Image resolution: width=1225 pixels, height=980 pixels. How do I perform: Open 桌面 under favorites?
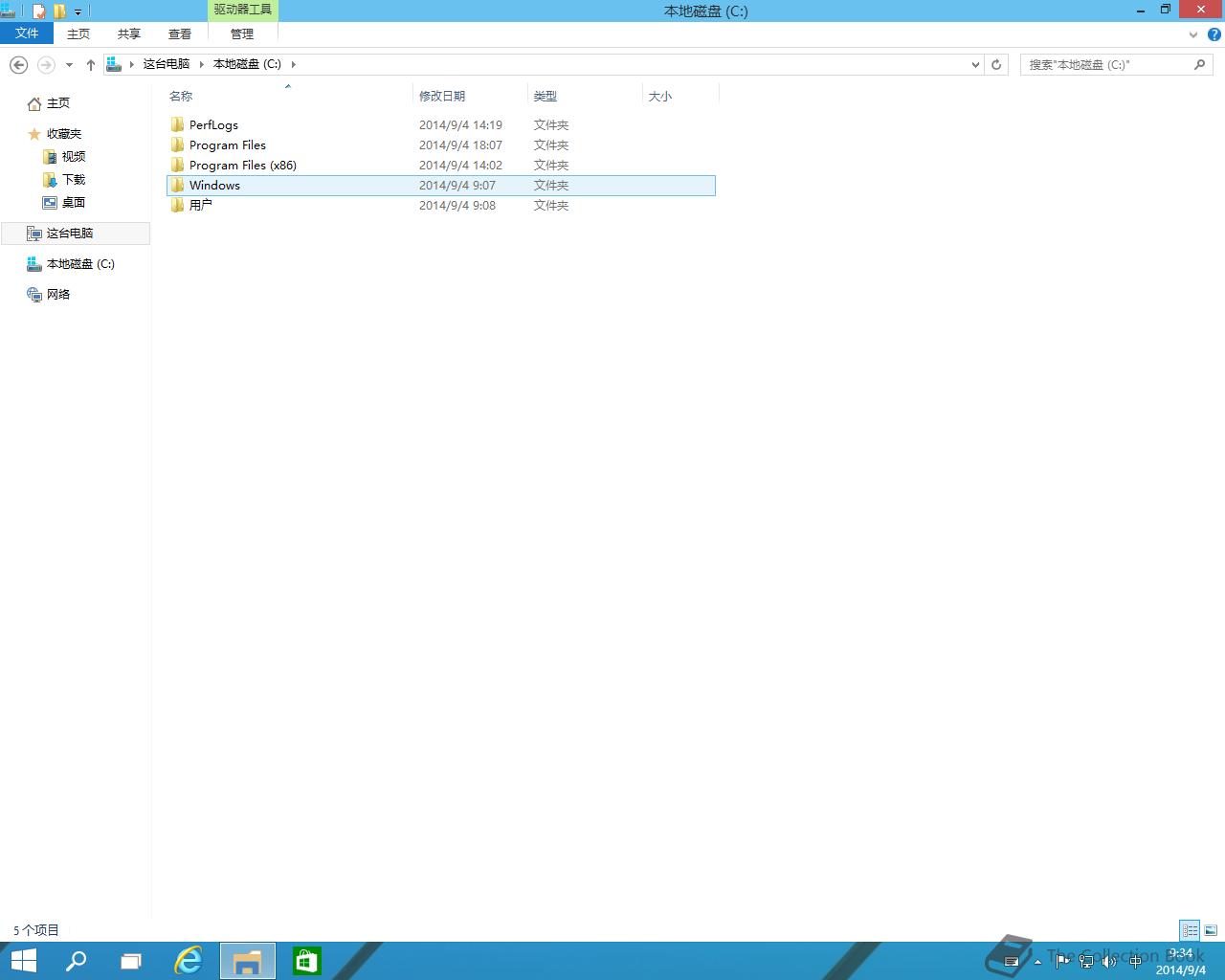(x=74, y=203)
